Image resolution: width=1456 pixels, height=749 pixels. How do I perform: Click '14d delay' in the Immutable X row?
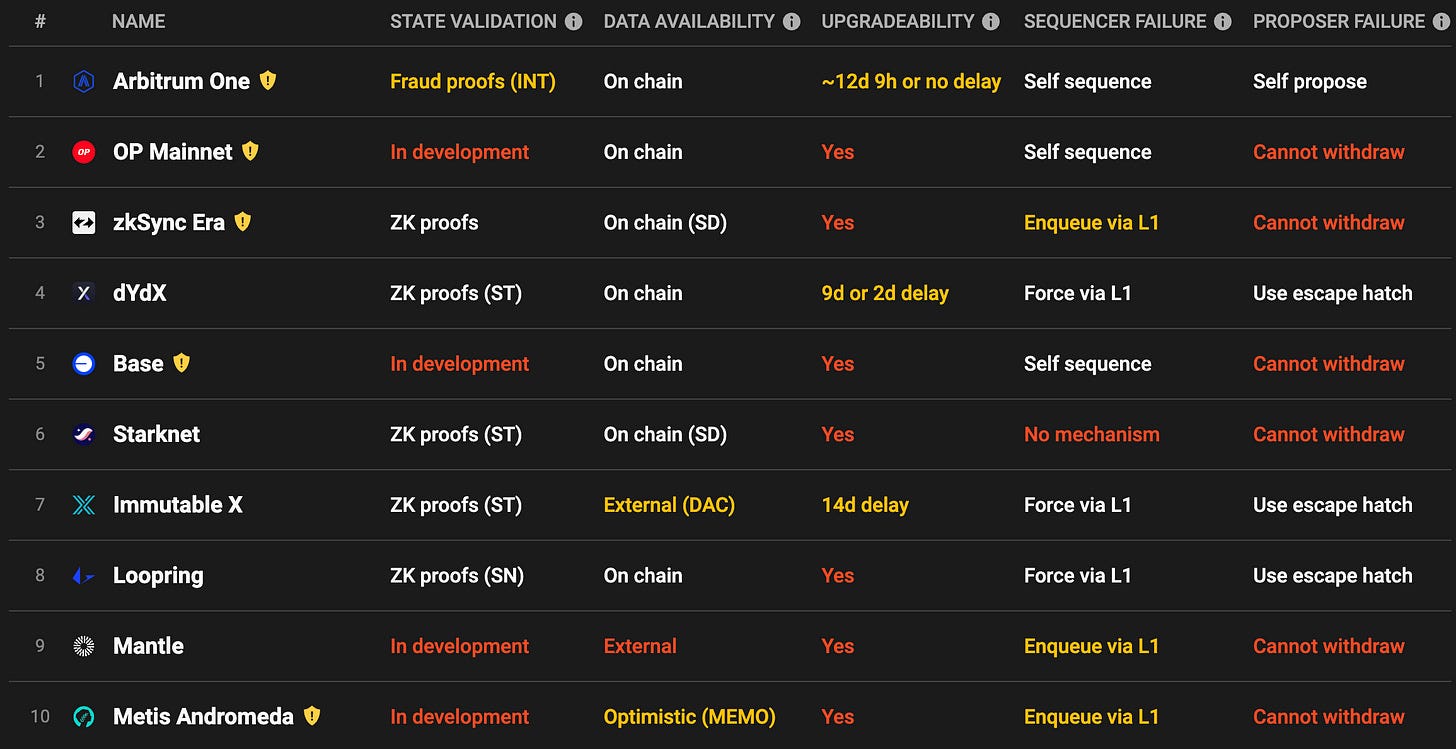[865, 505]
